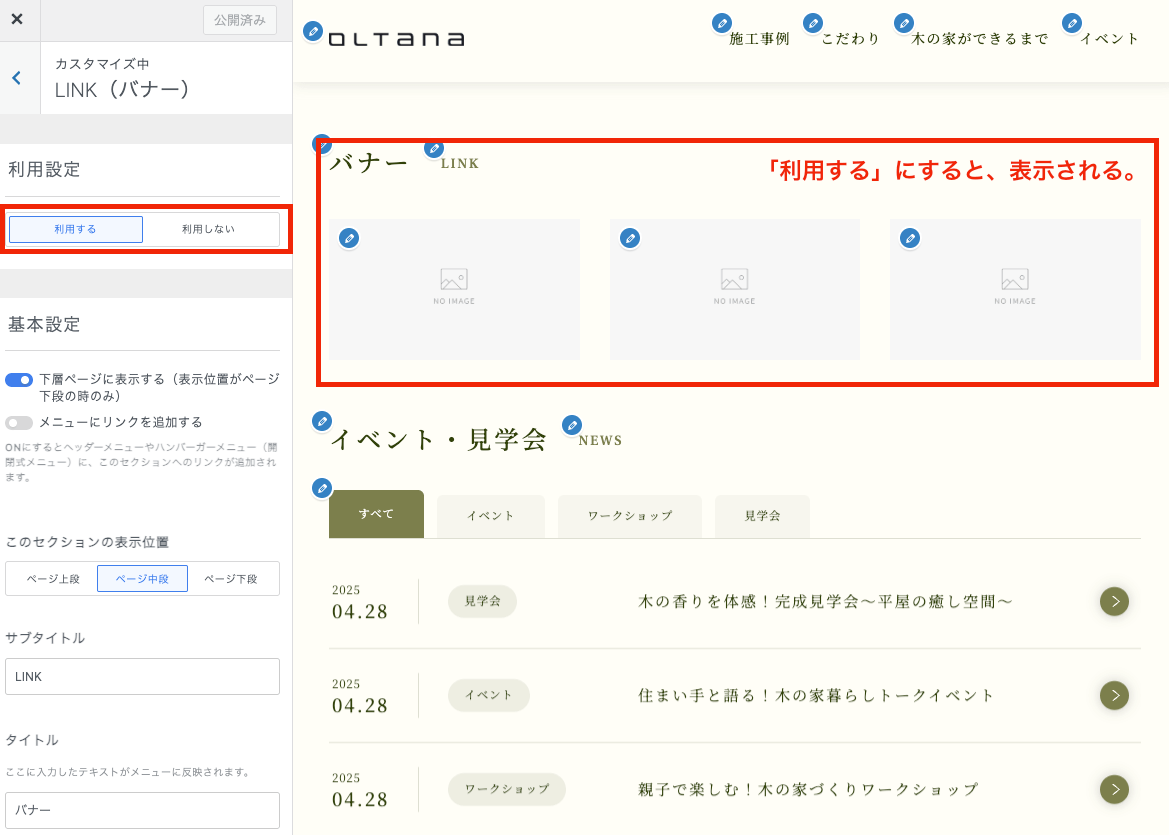Click the edit pencil above the すべて tab
This screenshot has height=835, width=1169.
(x=321, y=488)
